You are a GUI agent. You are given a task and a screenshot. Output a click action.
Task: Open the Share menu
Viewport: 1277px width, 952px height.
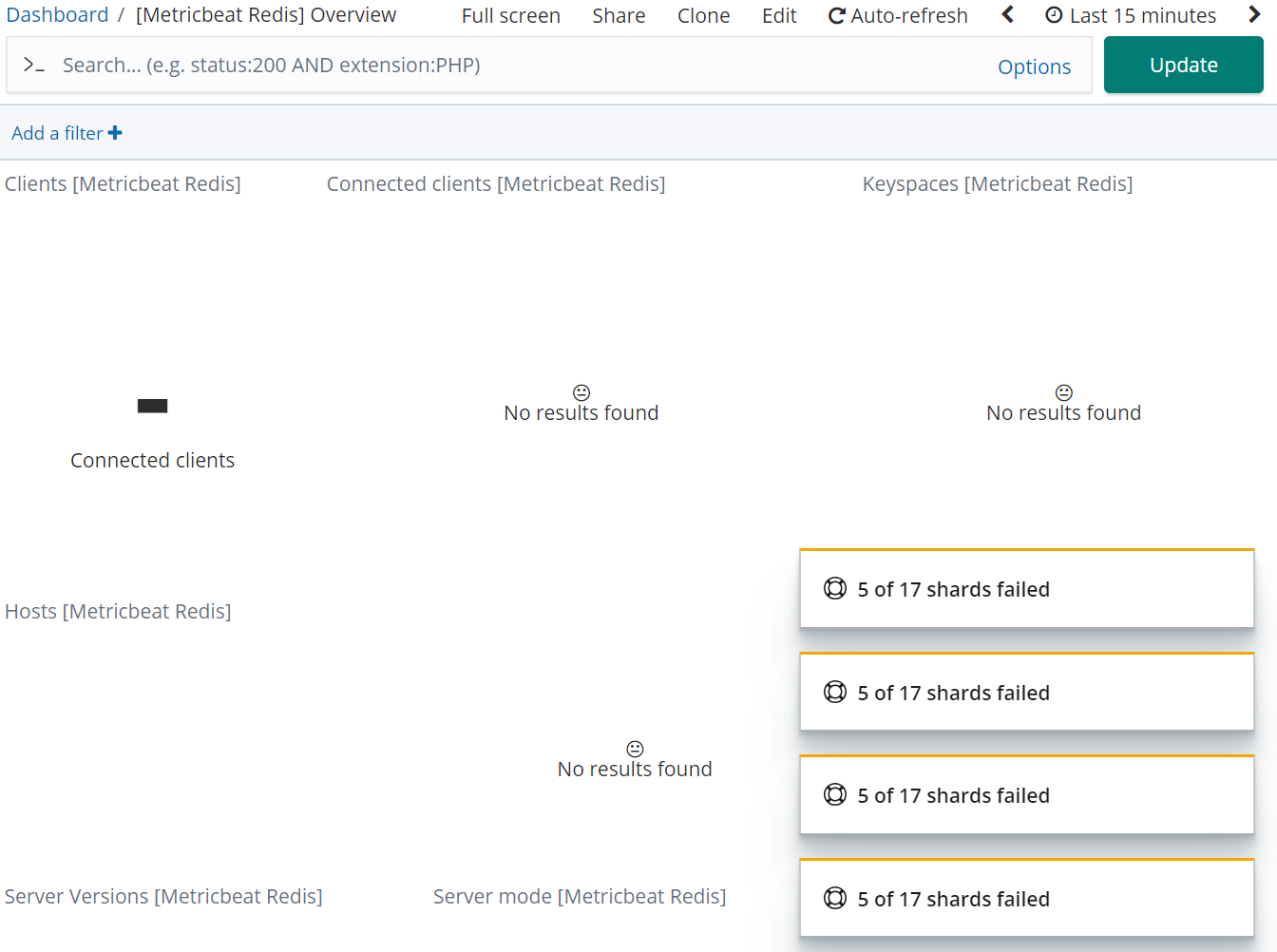[619, 16]
